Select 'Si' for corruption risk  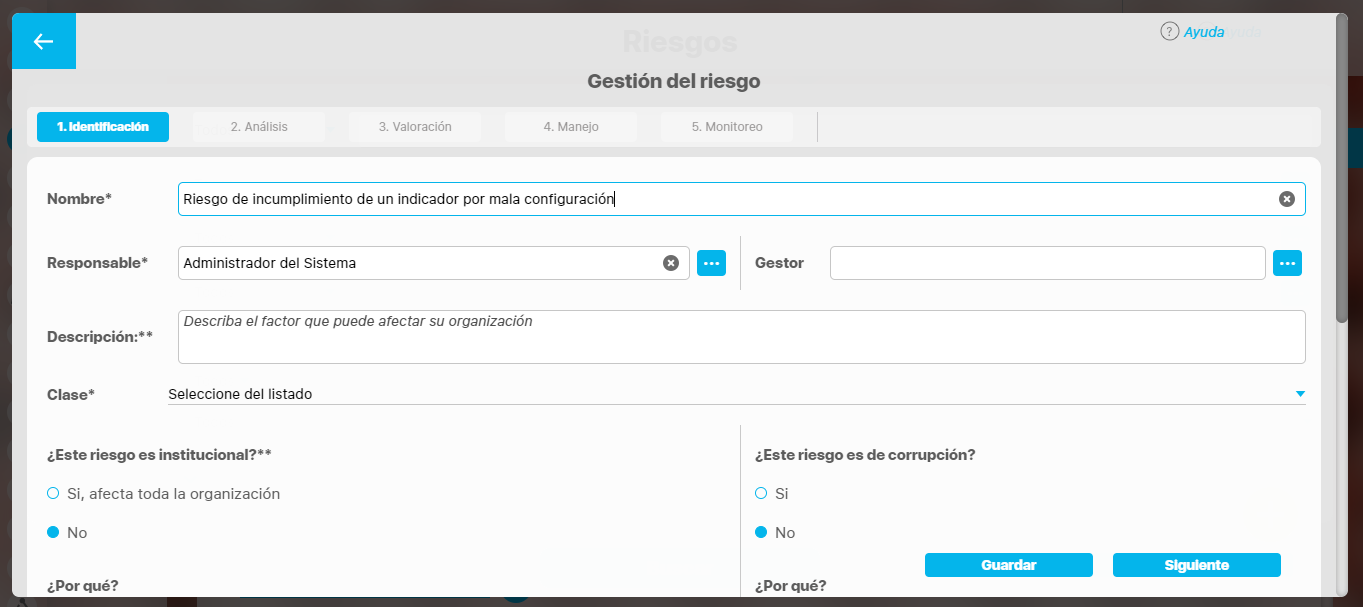tap(761, 493)
